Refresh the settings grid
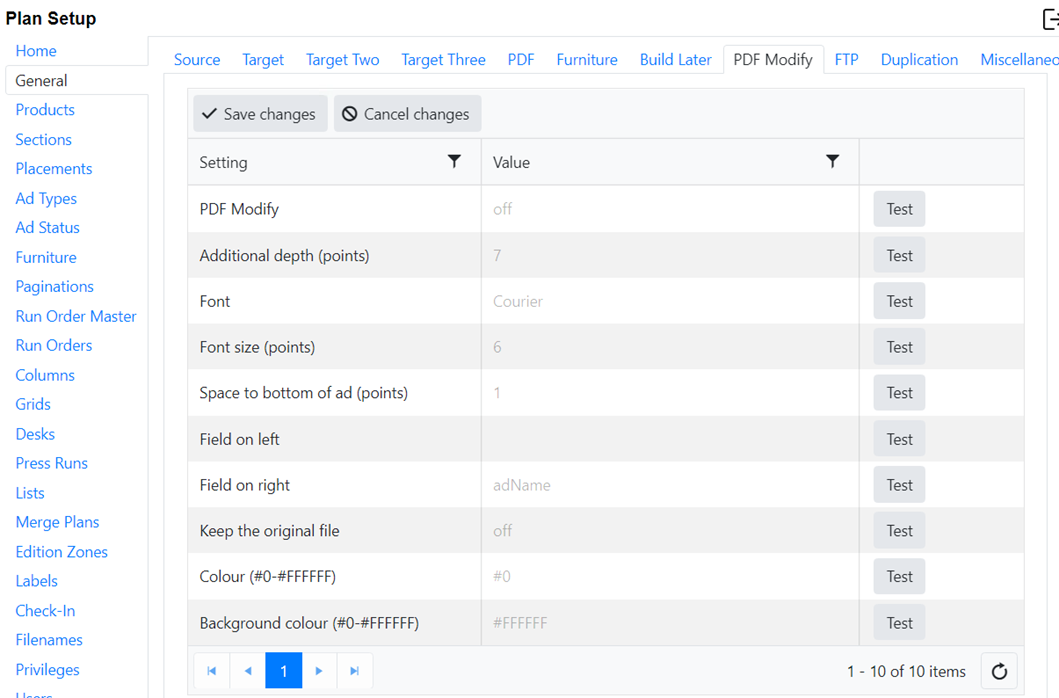1059x698 pixels. click(998, 671)
